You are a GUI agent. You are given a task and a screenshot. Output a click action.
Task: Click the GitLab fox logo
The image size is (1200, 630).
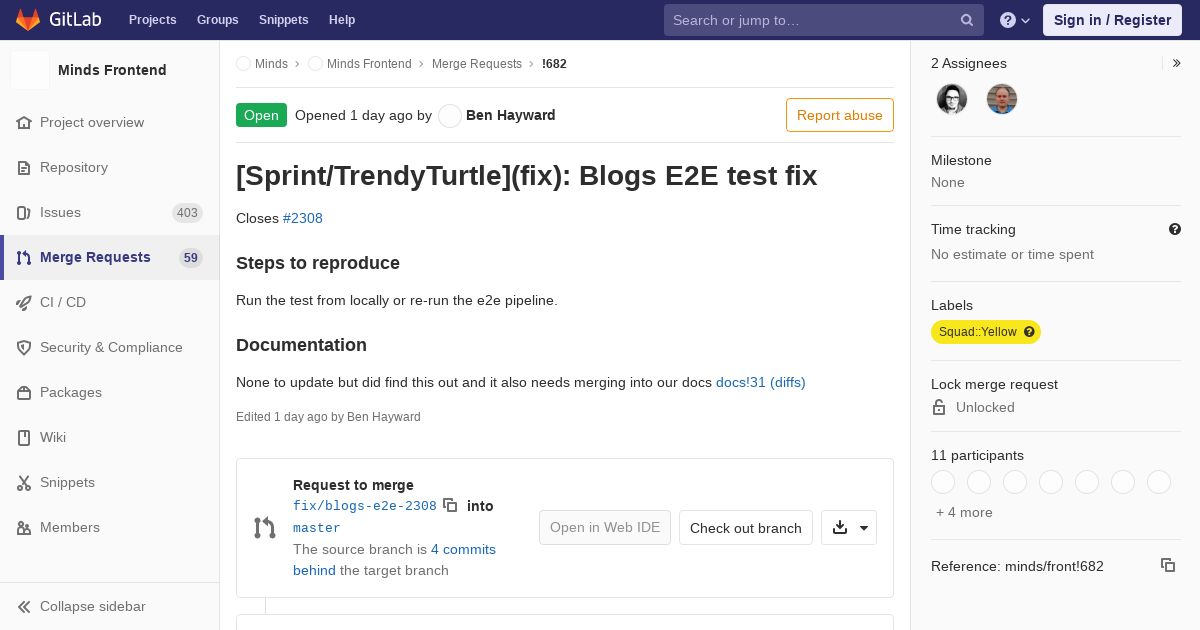(x=28, y=19)
